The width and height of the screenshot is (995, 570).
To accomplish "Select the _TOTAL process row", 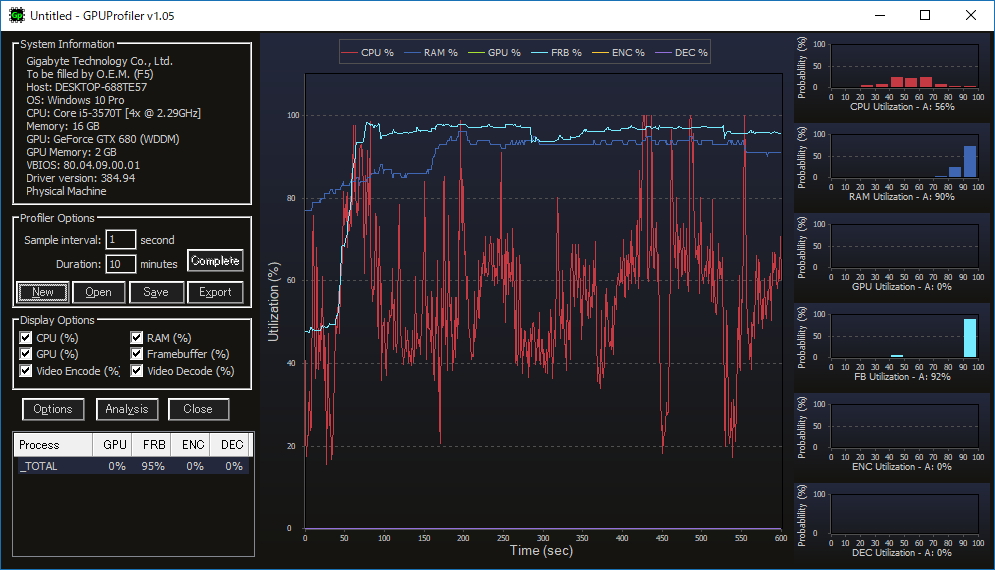I will (133, 466).
